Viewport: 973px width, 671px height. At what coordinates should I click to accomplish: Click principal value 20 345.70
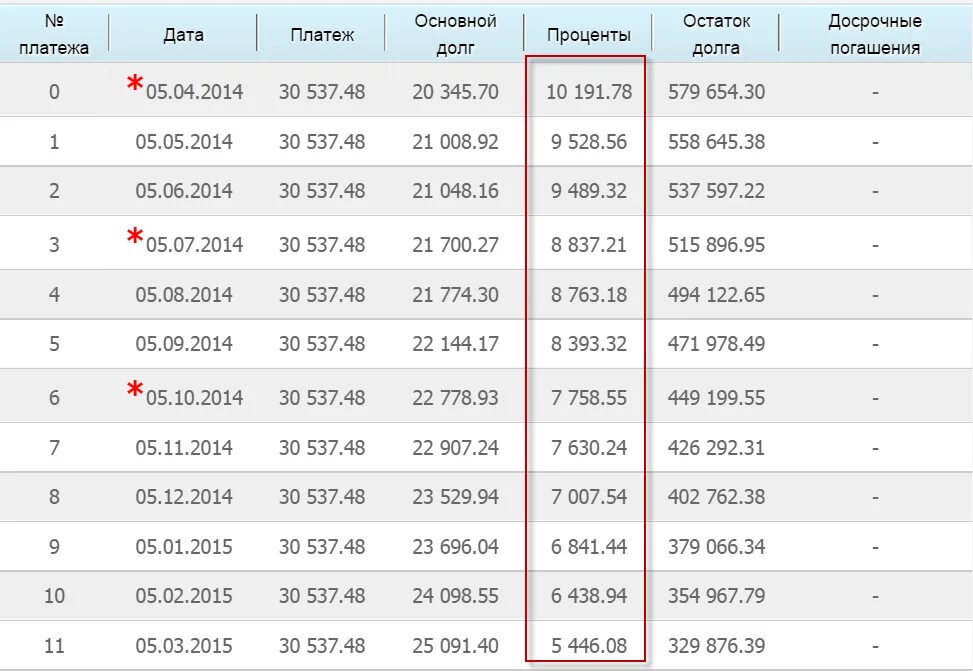click(x=455, y=92)
